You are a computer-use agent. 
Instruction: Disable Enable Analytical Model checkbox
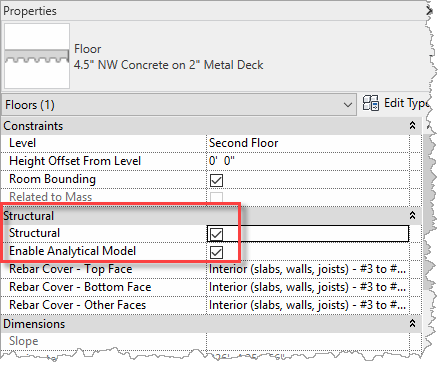[216, 252]
